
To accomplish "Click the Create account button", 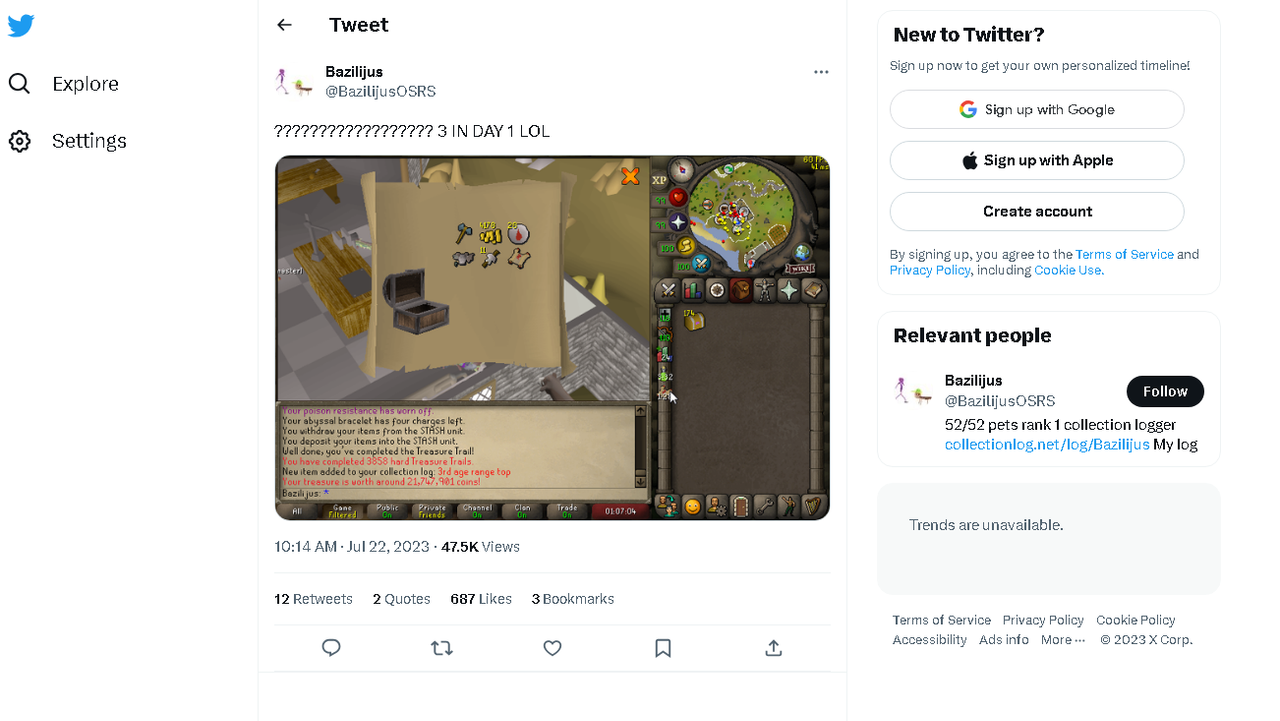I will pos(1037,212).
